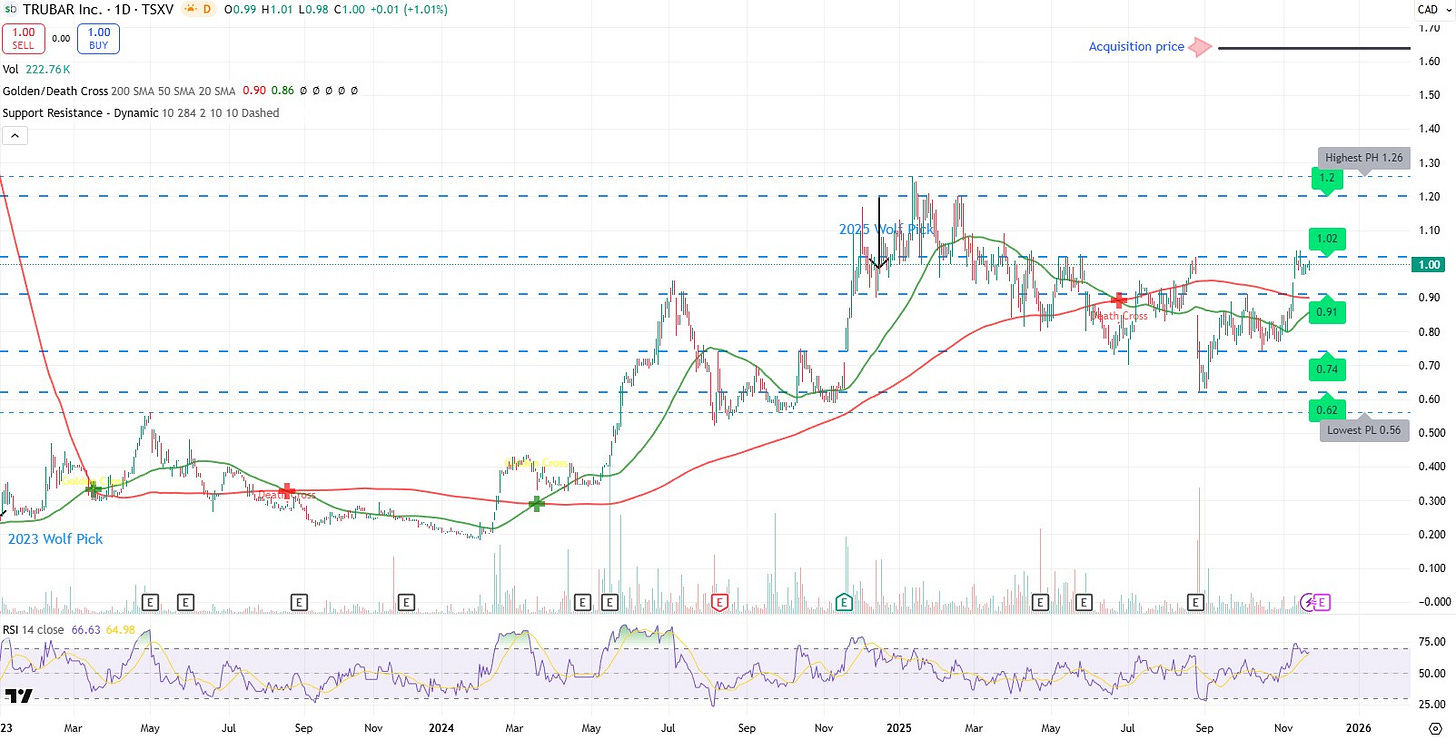Screen dimensions: 1456x738
Task: Click the 2025 Wolf Pick text annotation
Action: pyautogui.click(x=886, y=229)
